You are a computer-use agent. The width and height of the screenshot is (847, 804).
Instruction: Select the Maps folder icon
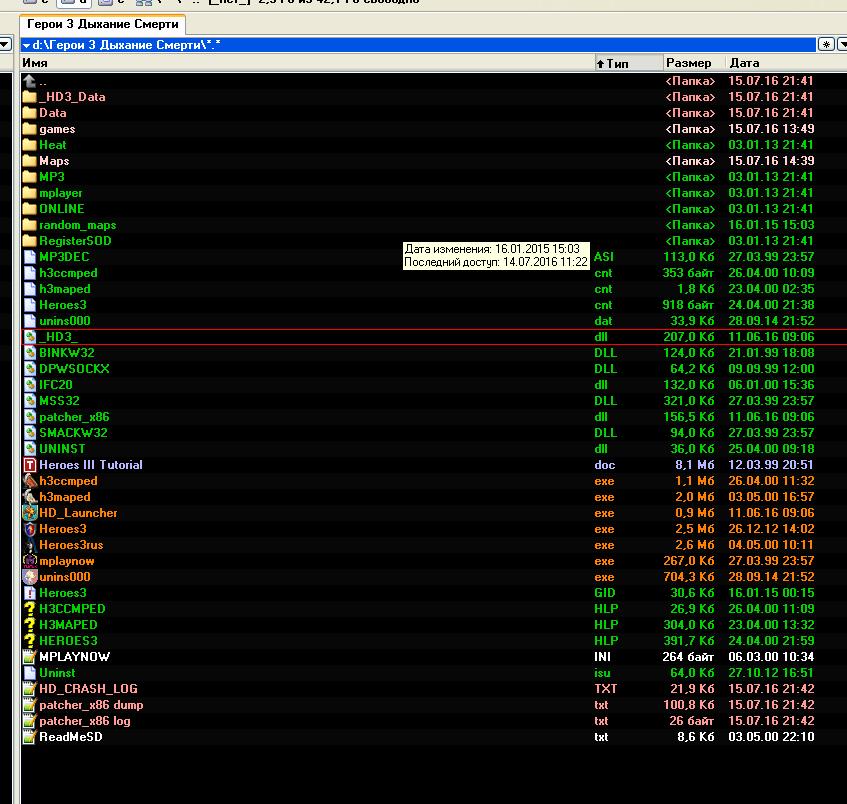click(x=30, y=161)
